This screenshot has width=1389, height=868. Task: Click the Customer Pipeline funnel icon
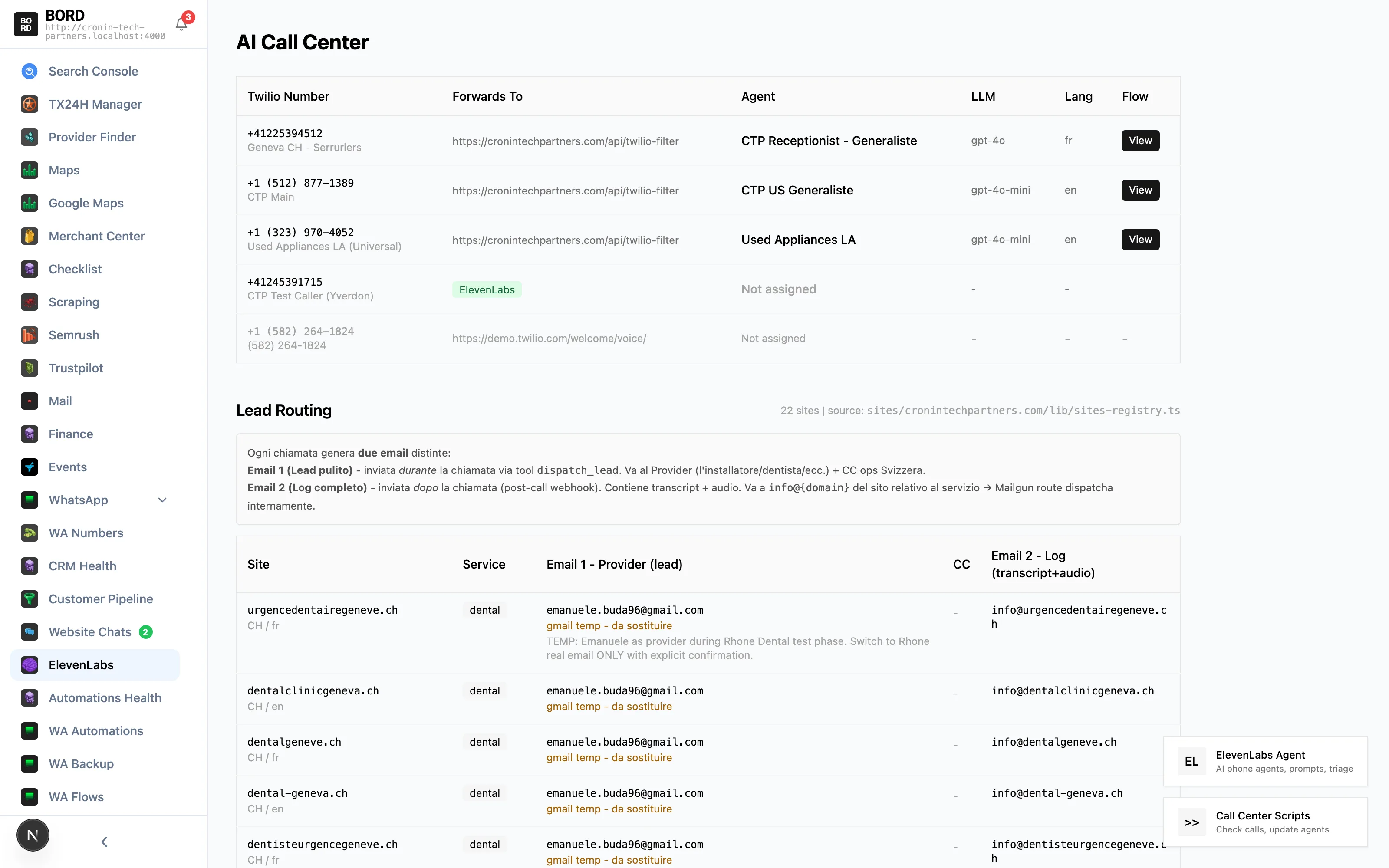coord(29,599)
